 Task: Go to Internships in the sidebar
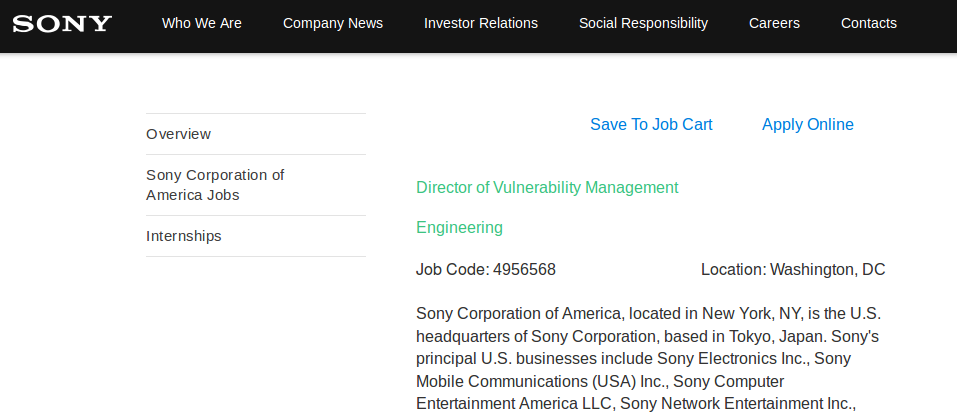184,236
